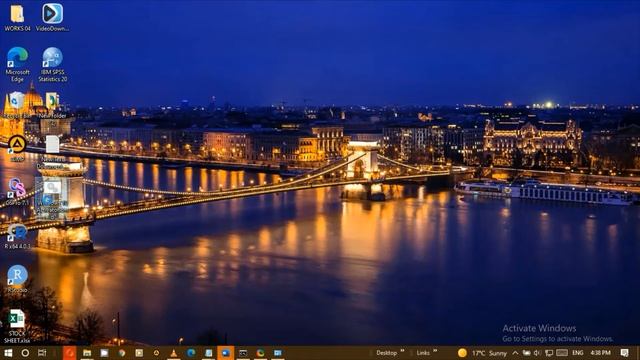Select the AIMP desktop shortcut
This screenshot has width=640, height=360.
pyautogui.click(x=17, y=149)
